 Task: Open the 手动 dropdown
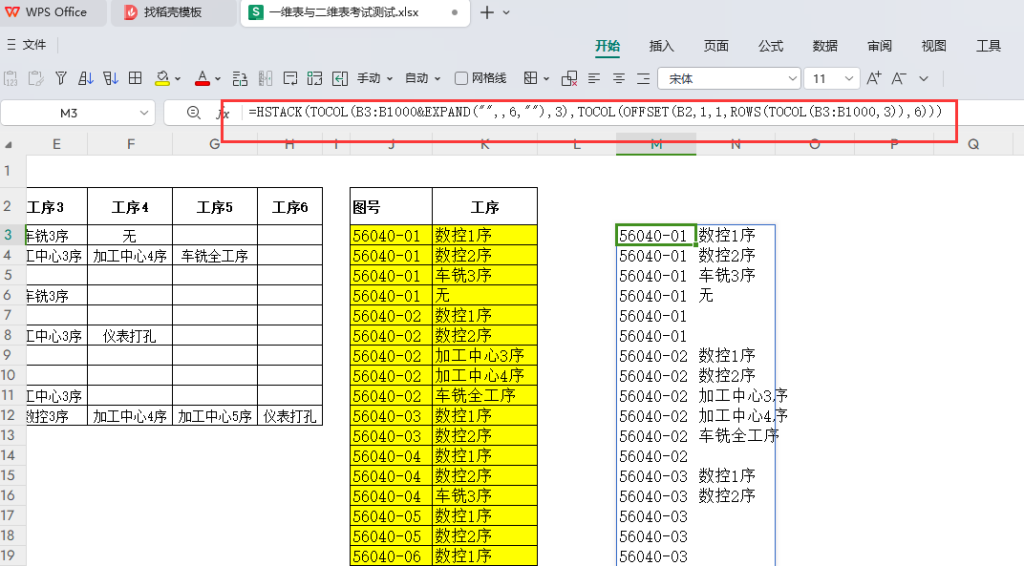pos(374,78)
